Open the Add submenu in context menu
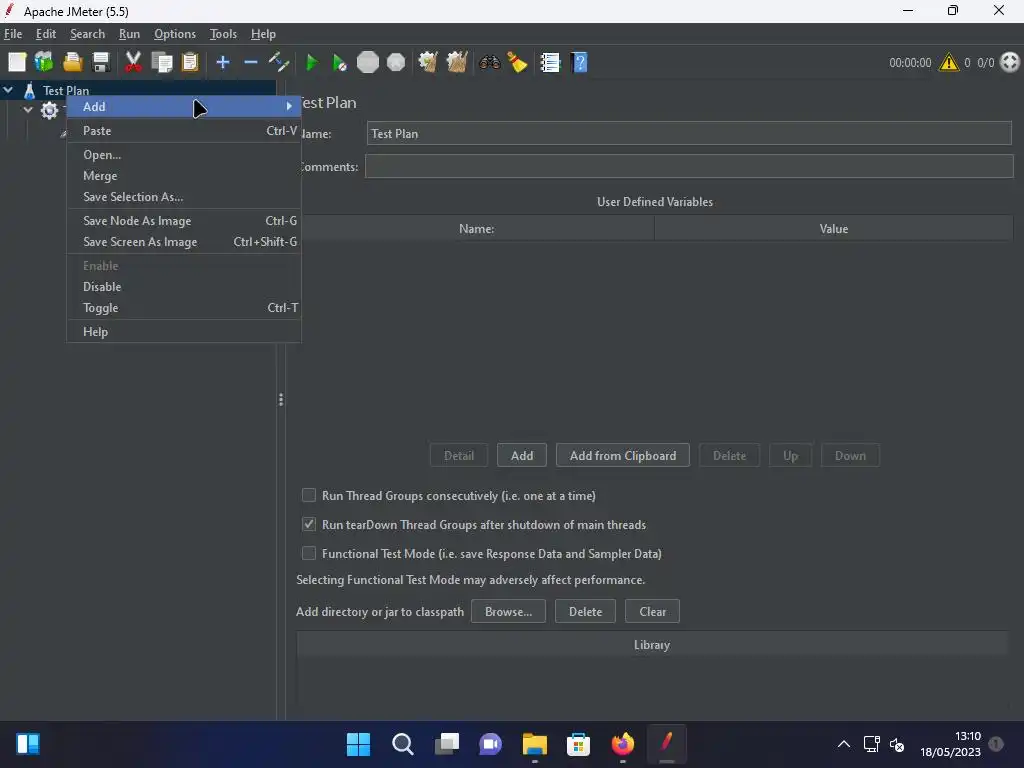Image resolution: width=1024 pixels, height=768 pixels. 184,106
